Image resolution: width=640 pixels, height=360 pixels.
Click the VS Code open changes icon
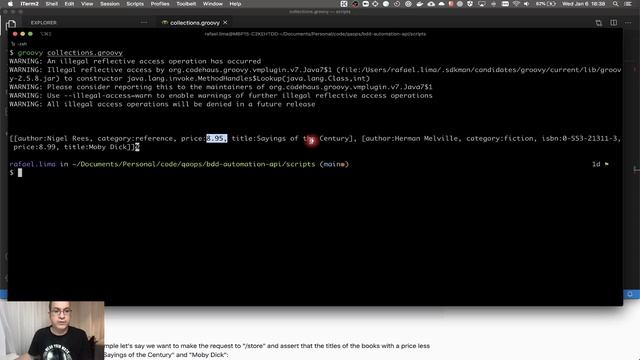(x=598, y=23)
